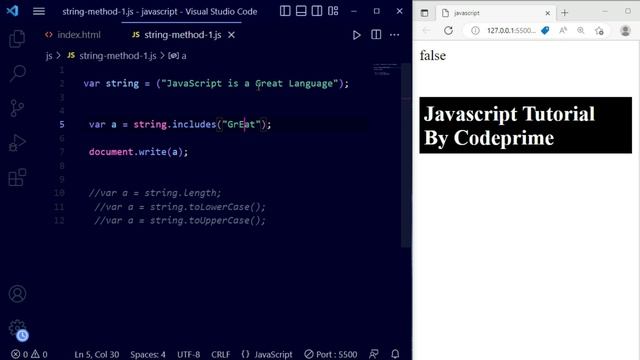This screenshot has width=640, height=360.
Task: Click the false output text in browser
Action: [433, 56]
